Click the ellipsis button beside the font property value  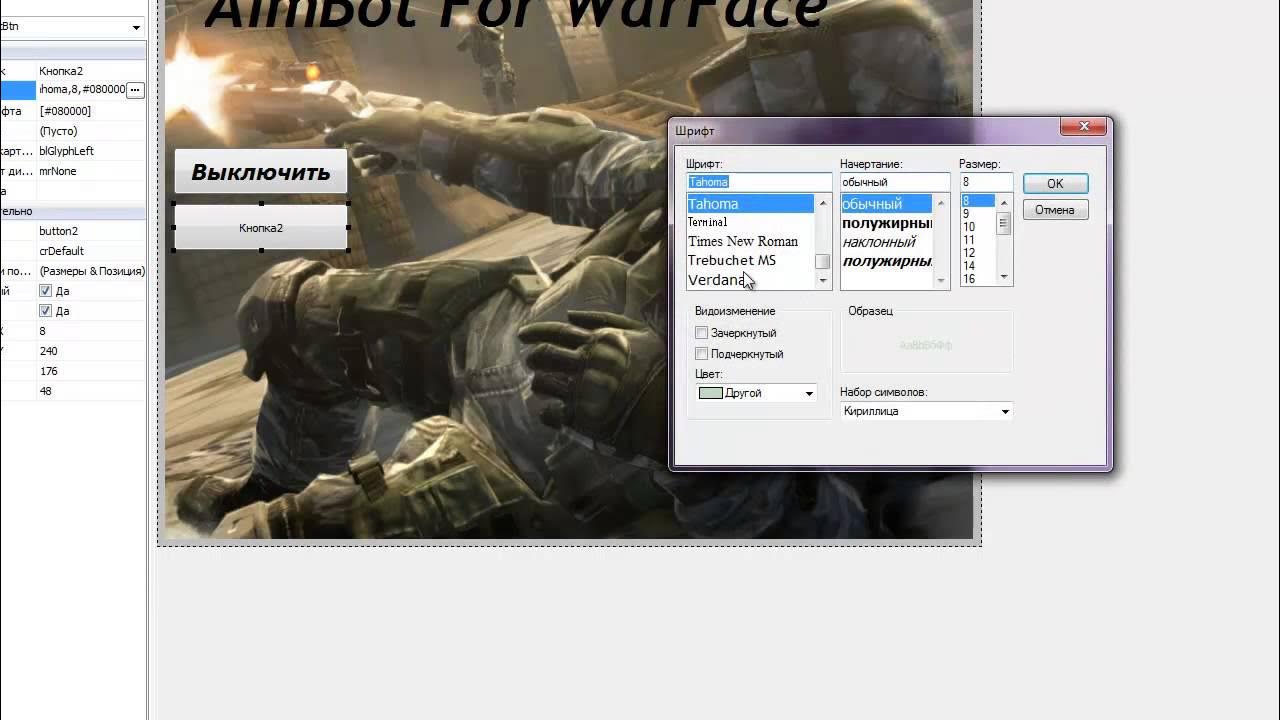[136, 90]
